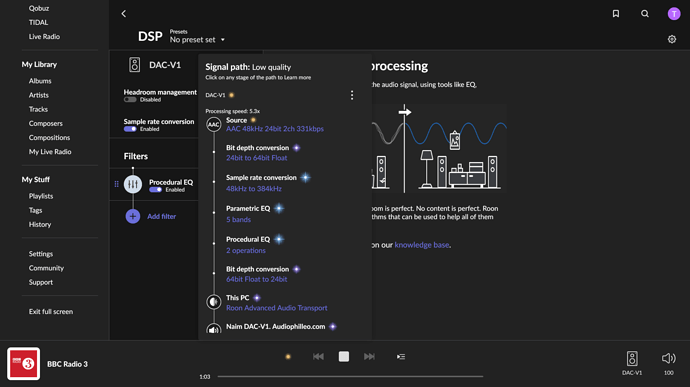Image resolution: width=690 pixels, height=387 pixels.
Task: Click the yellow dot beside DAC-V1 in signal path
Action: tap(231, 95)
